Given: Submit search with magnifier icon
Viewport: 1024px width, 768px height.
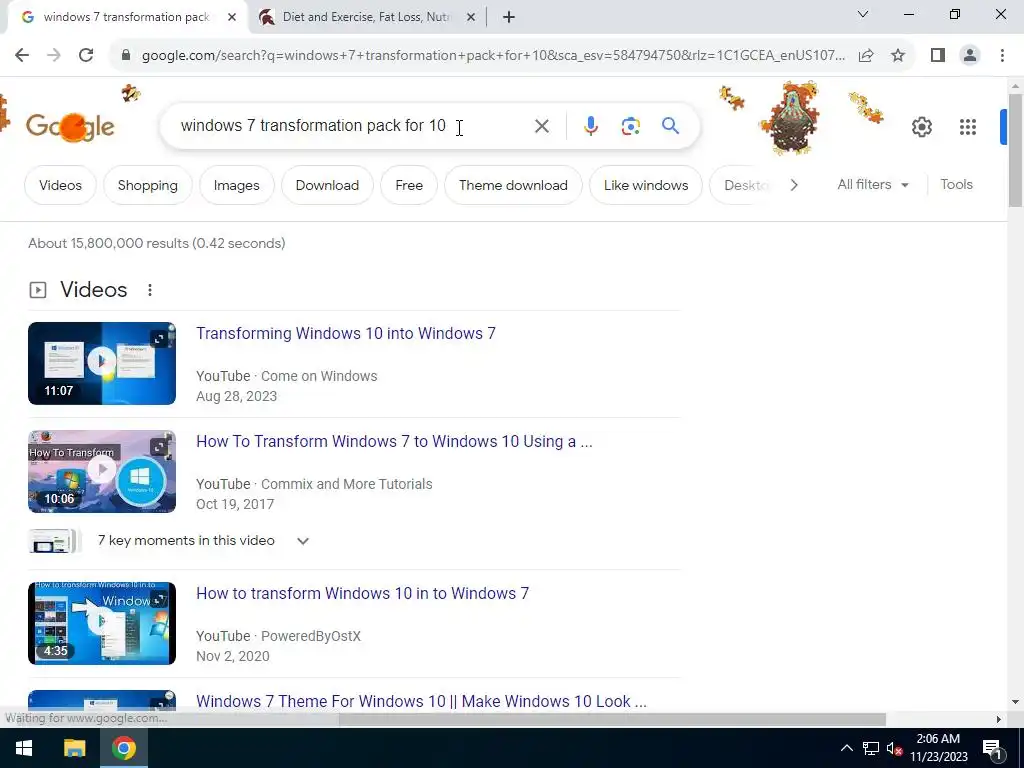Looking at the screenshot, I should point(670,125).
